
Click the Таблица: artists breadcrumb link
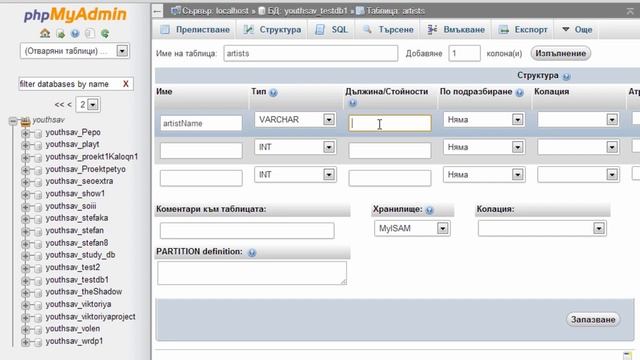pos(395,11)
